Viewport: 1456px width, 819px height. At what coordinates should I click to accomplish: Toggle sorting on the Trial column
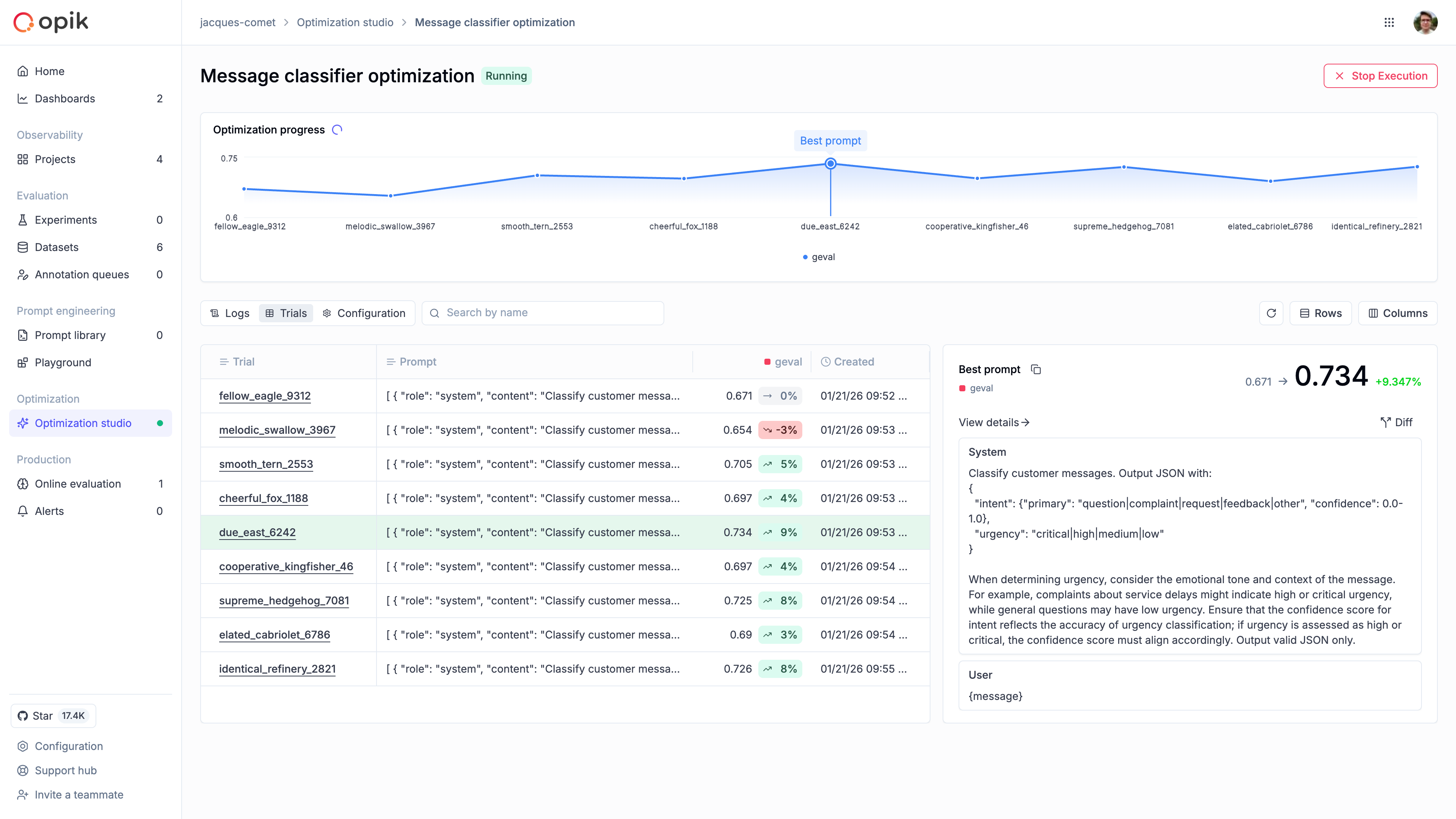pos(237,362)
